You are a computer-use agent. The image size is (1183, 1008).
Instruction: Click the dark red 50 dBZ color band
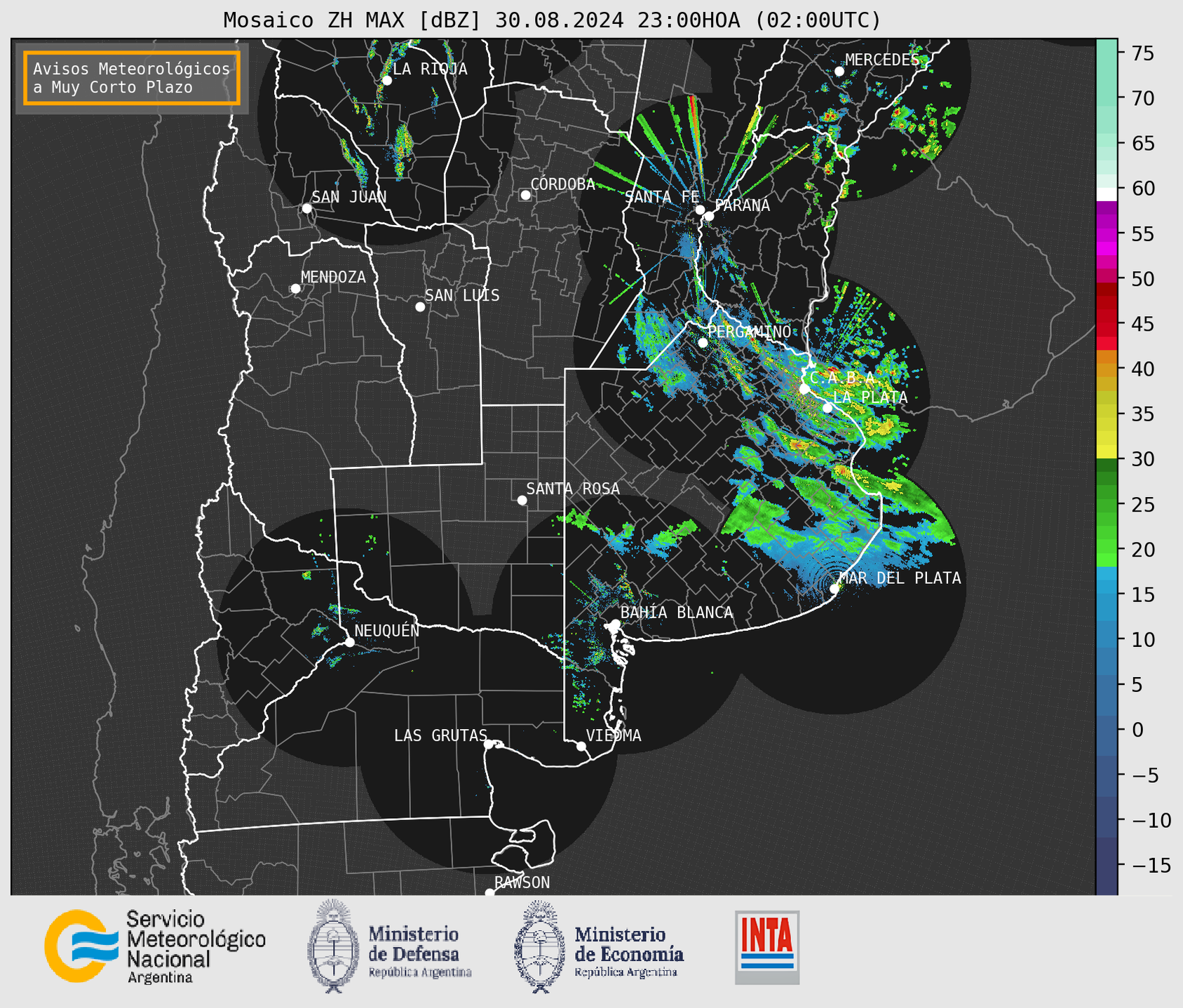click(x=1107, y=288)
